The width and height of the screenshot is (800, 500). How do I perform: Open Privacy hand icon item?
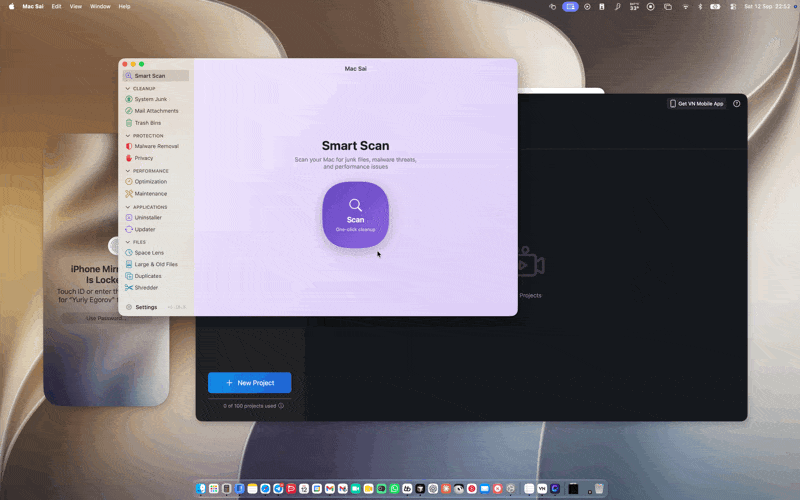pos(144,158)
